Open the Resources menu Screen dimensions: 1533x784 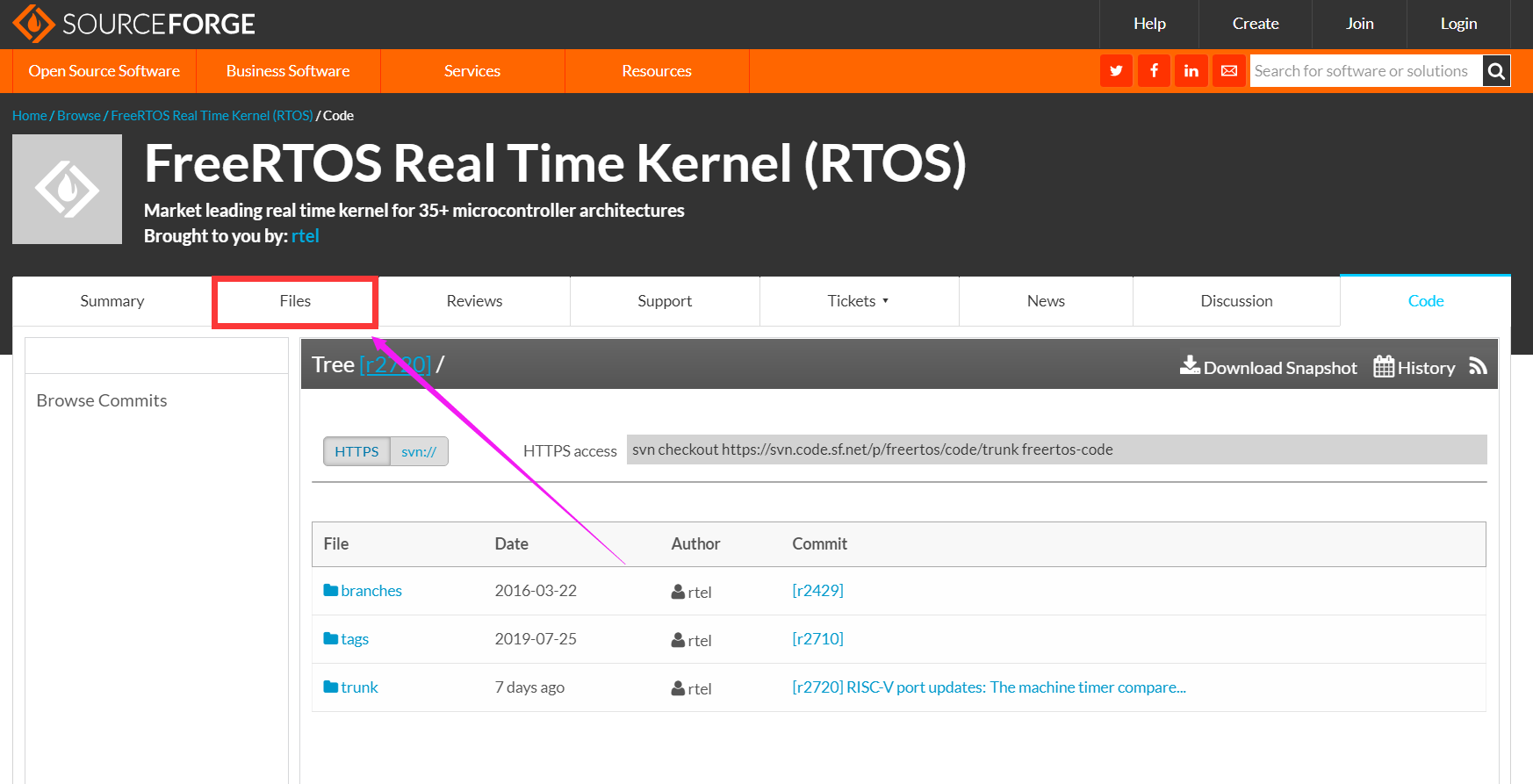coord(657,71)
